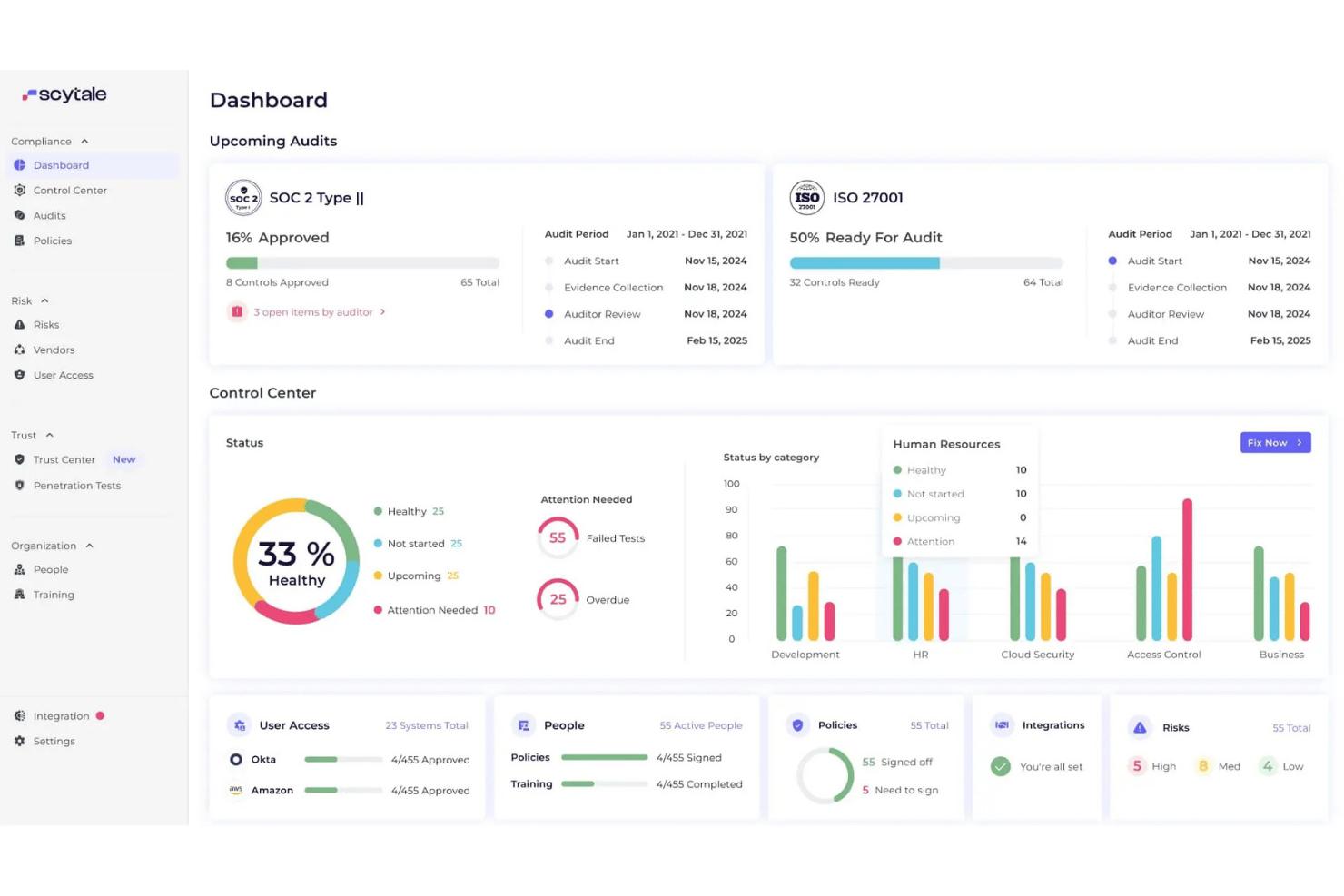
Task: Click the Policies card shield icon
Action: (798, 725)
